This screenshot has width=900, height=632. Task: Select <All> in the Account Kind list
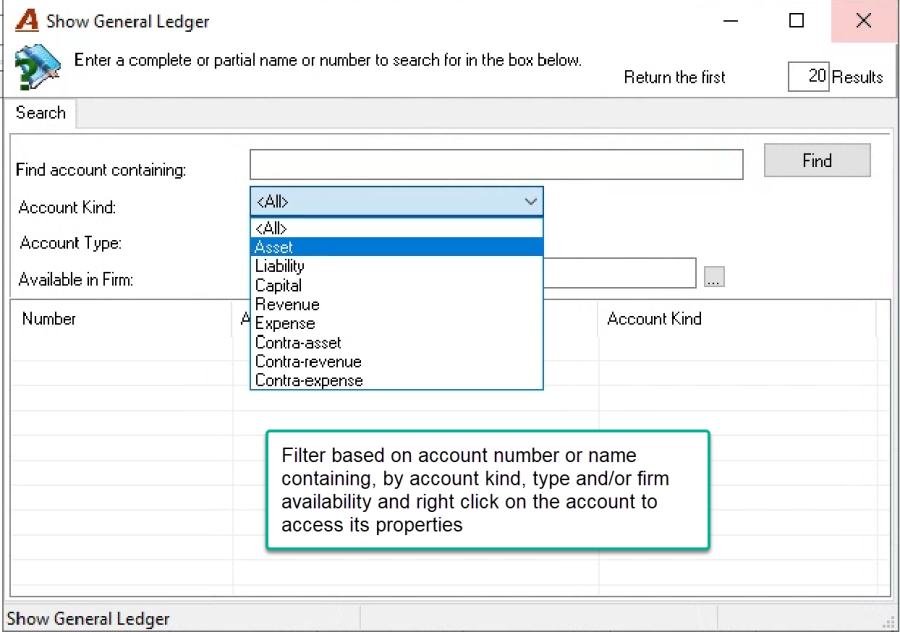point(397,228)
